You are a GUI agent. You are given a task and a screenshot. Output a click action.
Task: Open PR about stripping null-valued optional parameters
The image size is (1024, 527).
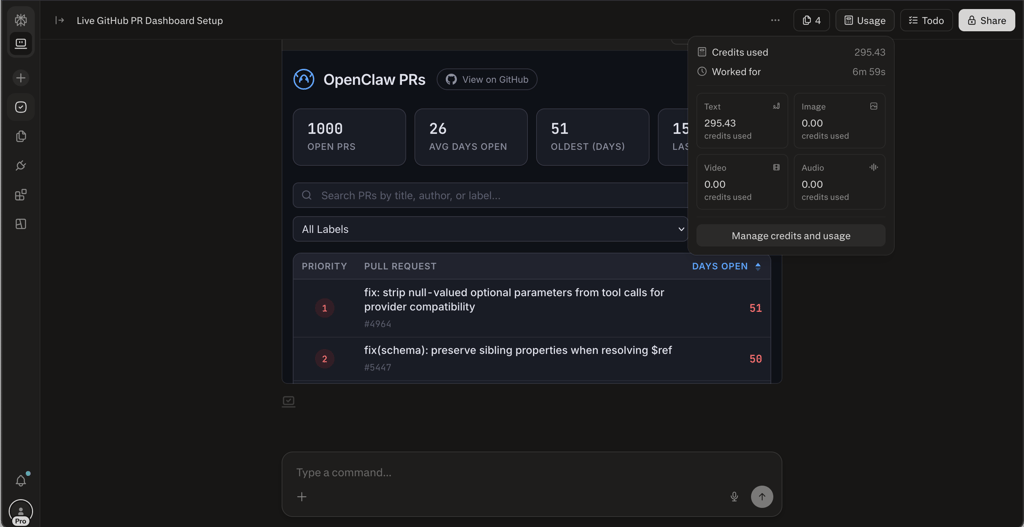coord(514,300)
